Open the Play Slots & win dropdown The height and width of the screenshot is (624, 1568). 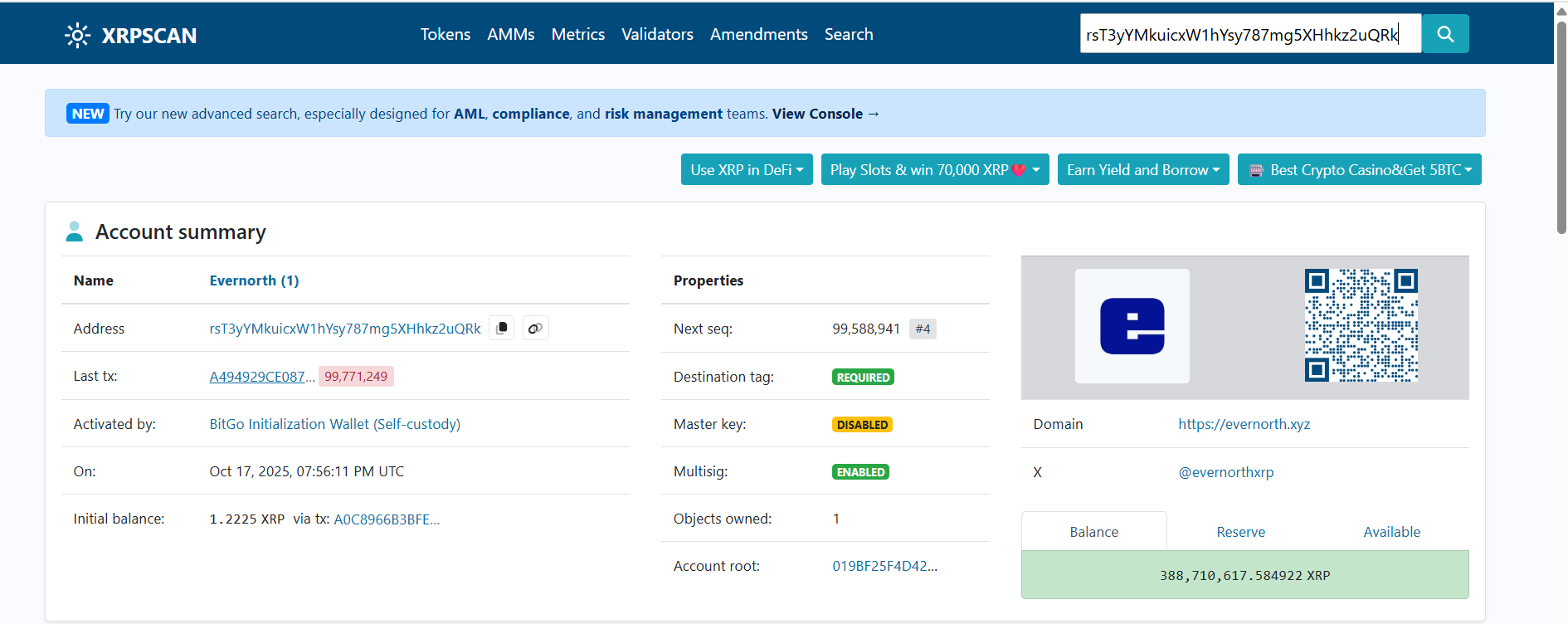point(935,170)
